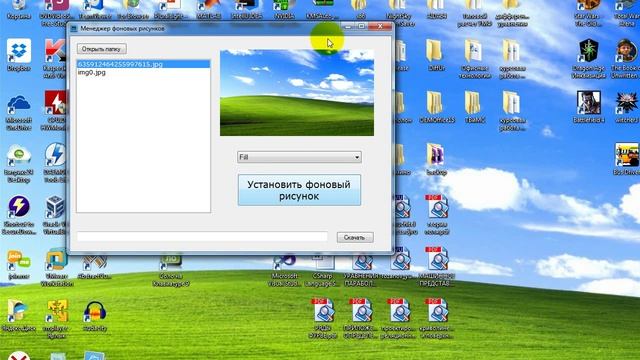Click the Менеджер фоновых рисунков title icon
This screenshot has width=640, height=360.
pyautogui.click(x=74, y=29)
